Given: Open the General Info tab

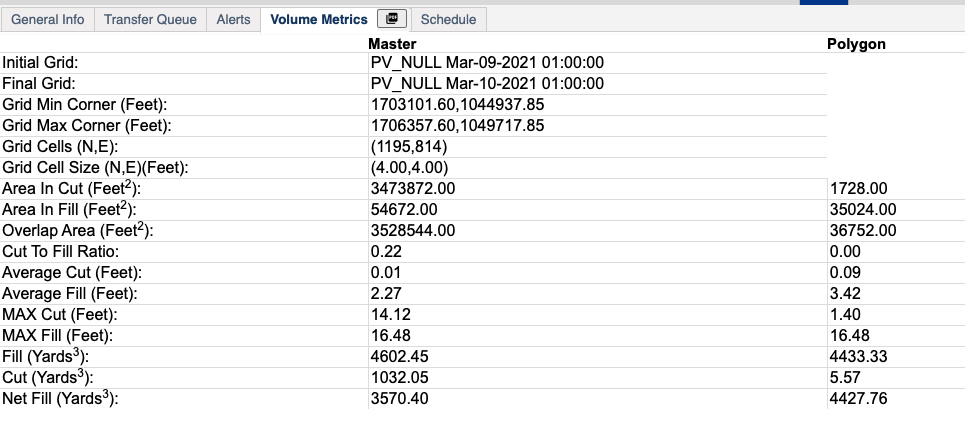Looking at the screenshot, I should click(47, 20).
